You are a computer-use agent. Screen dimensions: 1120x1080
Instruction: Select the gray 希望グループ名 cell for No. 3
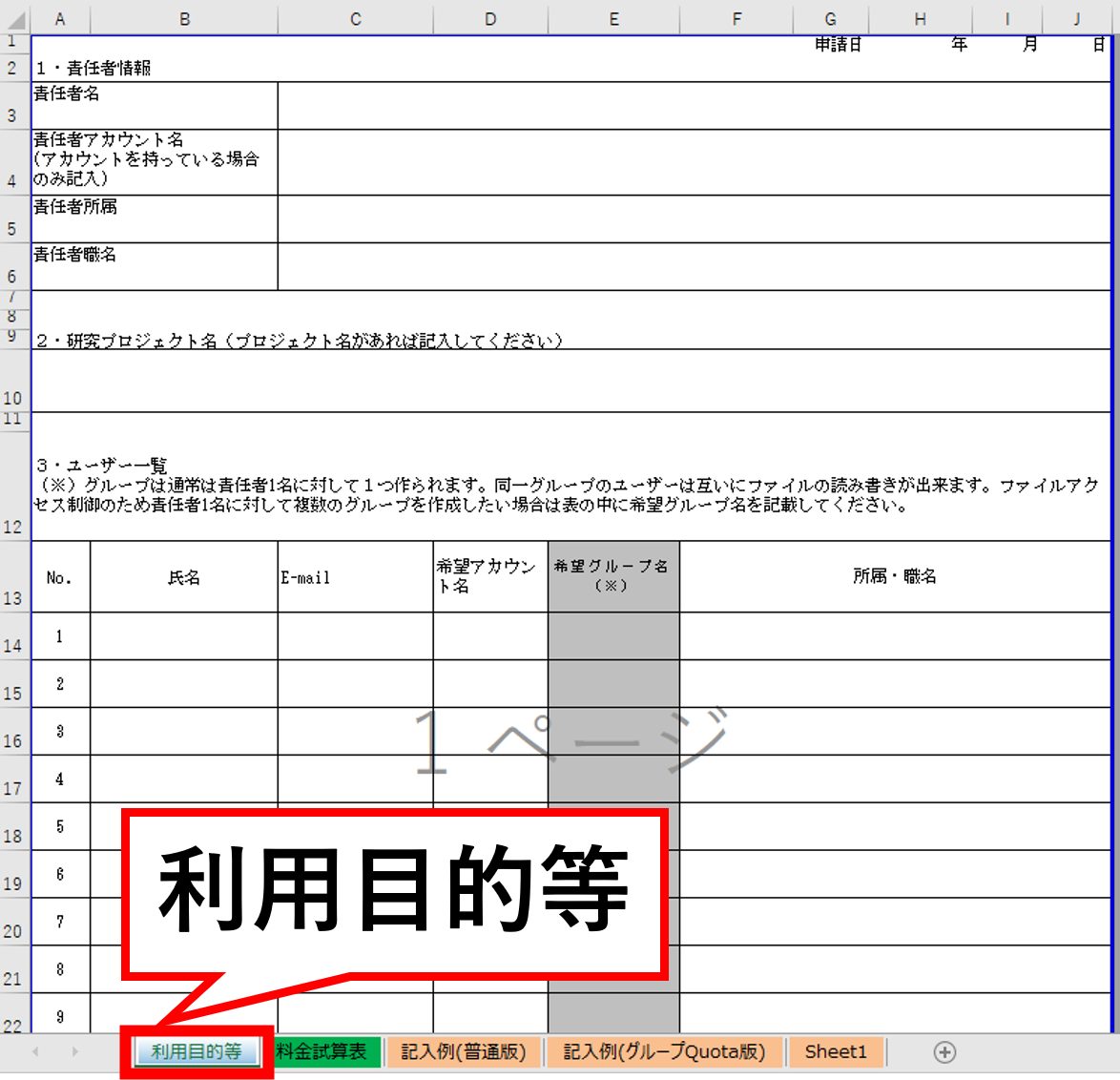(x=613, y=732)
